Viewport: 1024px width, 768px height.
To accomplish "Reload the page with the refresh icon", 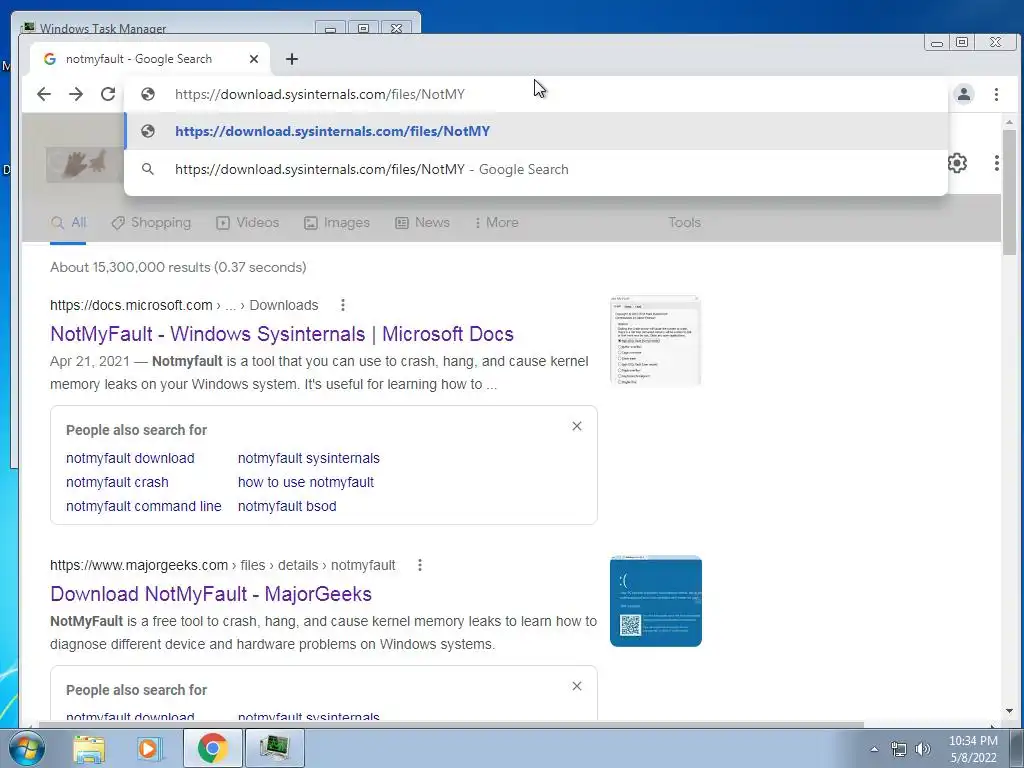I will (108, 94).
